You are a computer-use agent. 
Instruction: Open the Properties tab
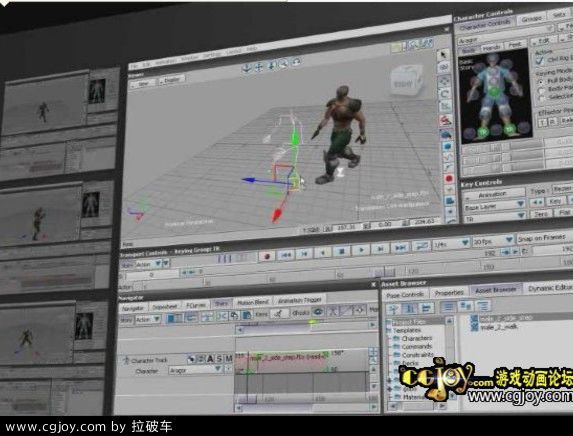pyautogui.click(x=449, y=292)
